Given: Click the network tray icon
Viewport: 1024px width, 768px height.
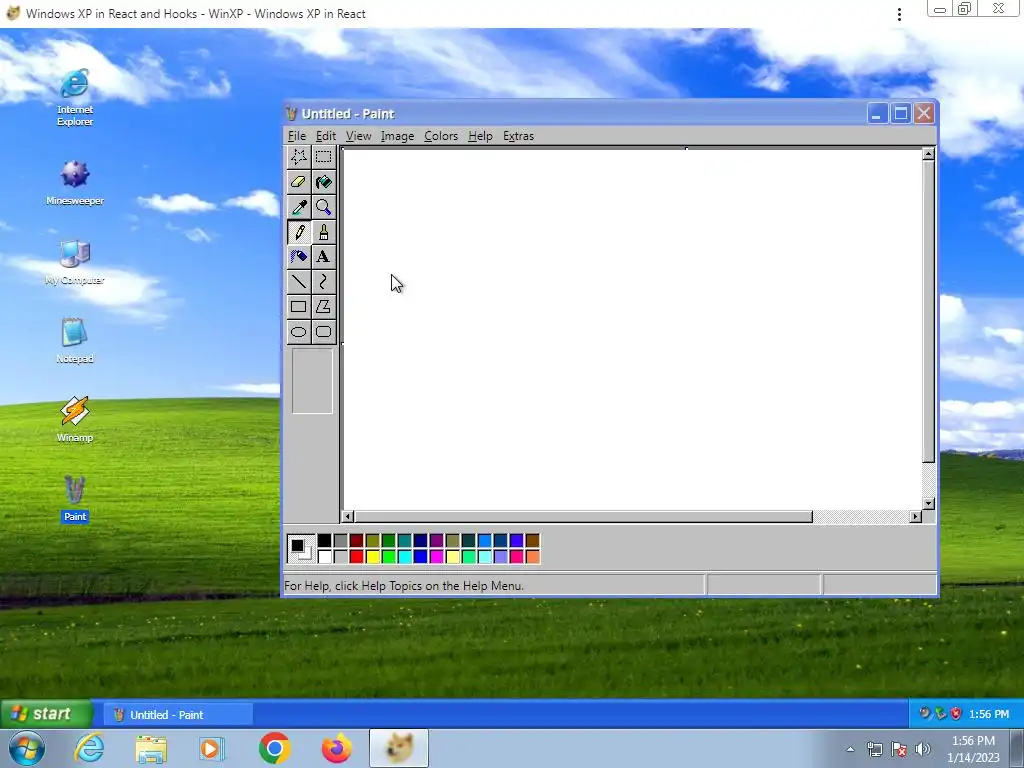Looking at the screenshot, I should 874,749.
